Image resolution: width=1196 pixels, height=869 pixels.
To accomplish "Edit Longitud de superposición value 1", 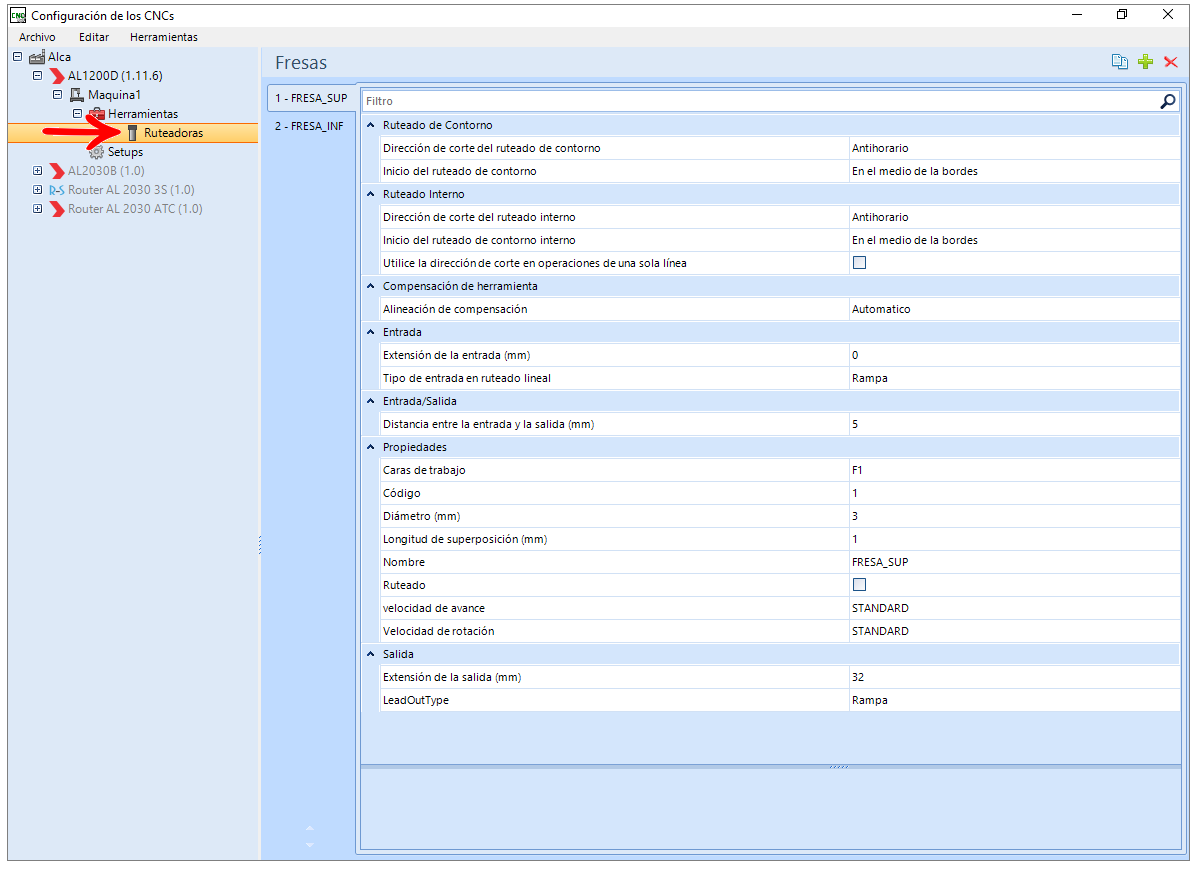I will pos(1014,539).
